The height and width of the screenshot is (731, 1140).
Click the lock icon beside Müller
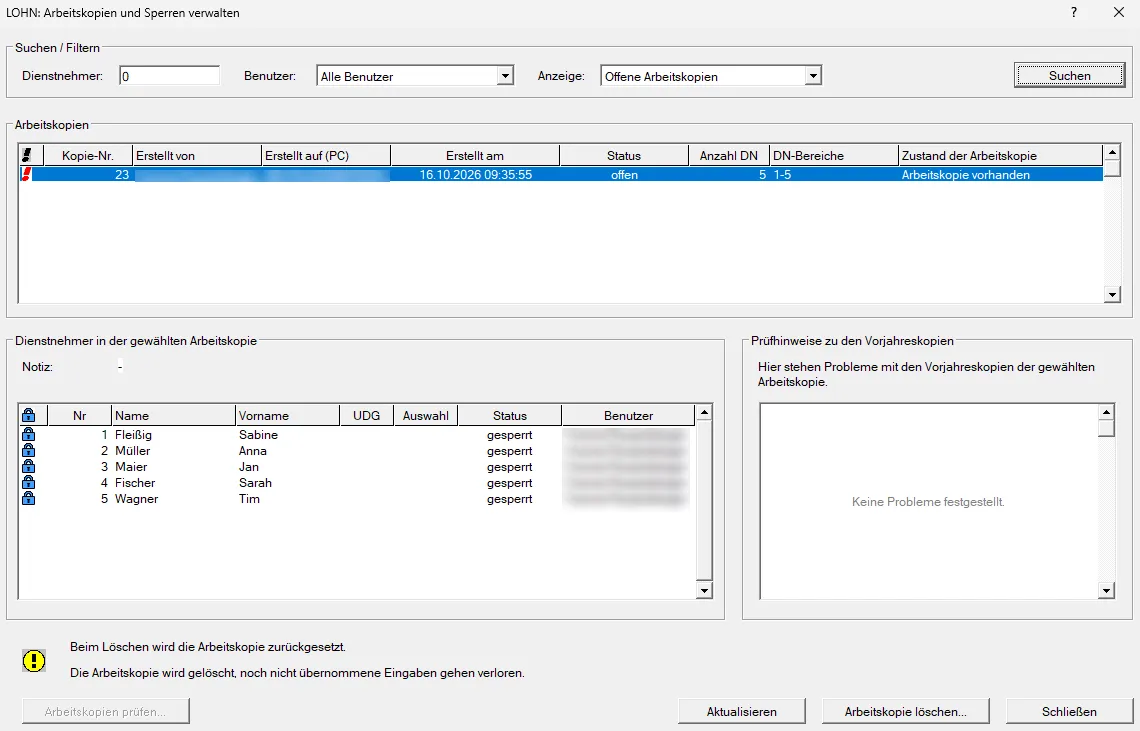tap(28, 450)
